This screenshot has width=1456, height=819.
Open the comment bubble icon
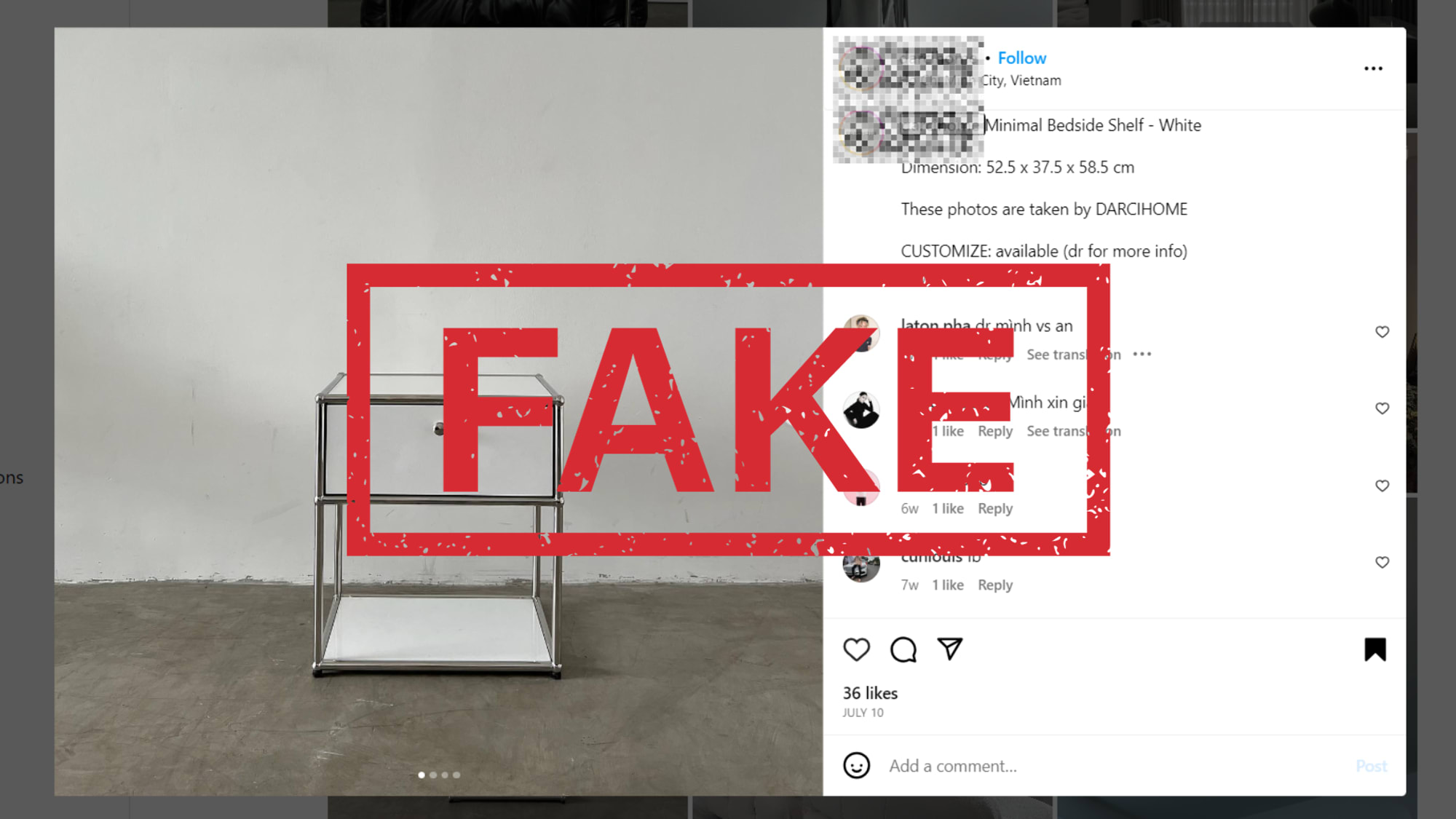point(903,649)
